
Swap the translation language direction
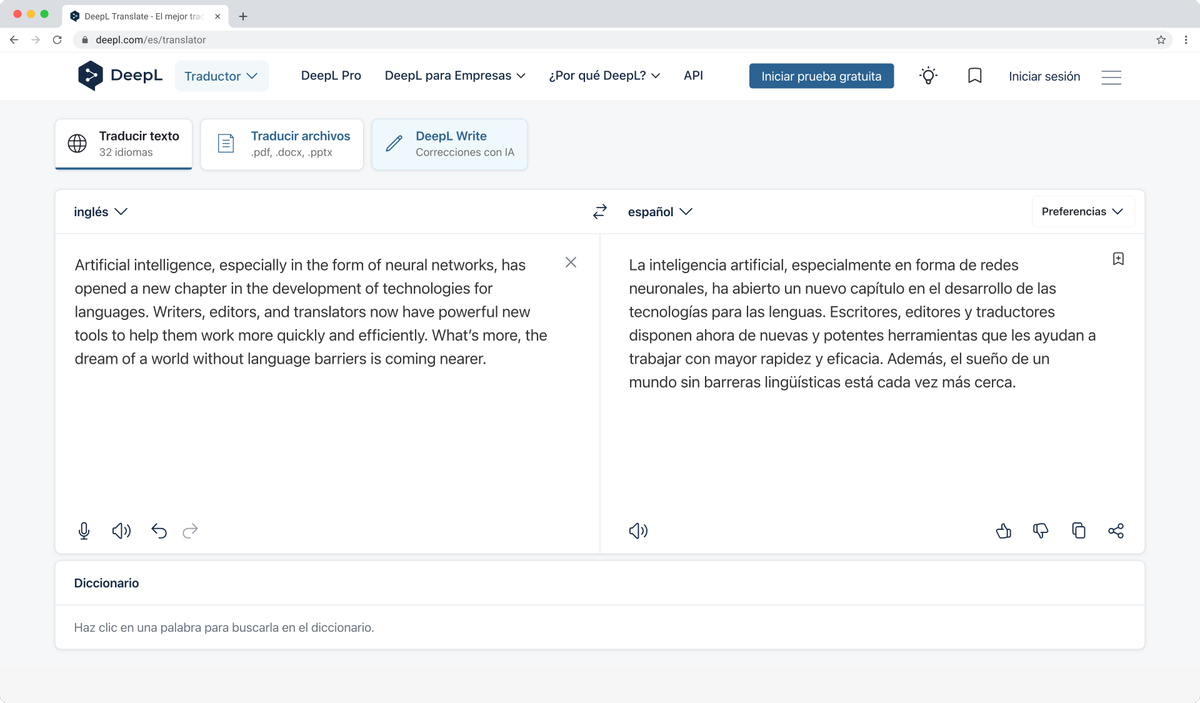[599, 211]
